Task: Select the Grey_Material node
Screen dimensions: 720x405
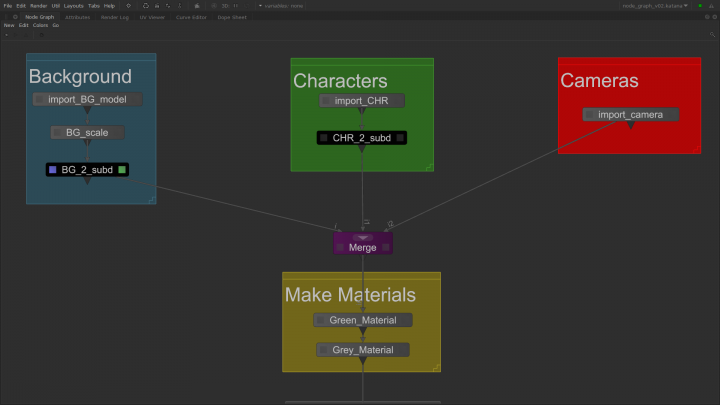Action: [x=363, y=351]
